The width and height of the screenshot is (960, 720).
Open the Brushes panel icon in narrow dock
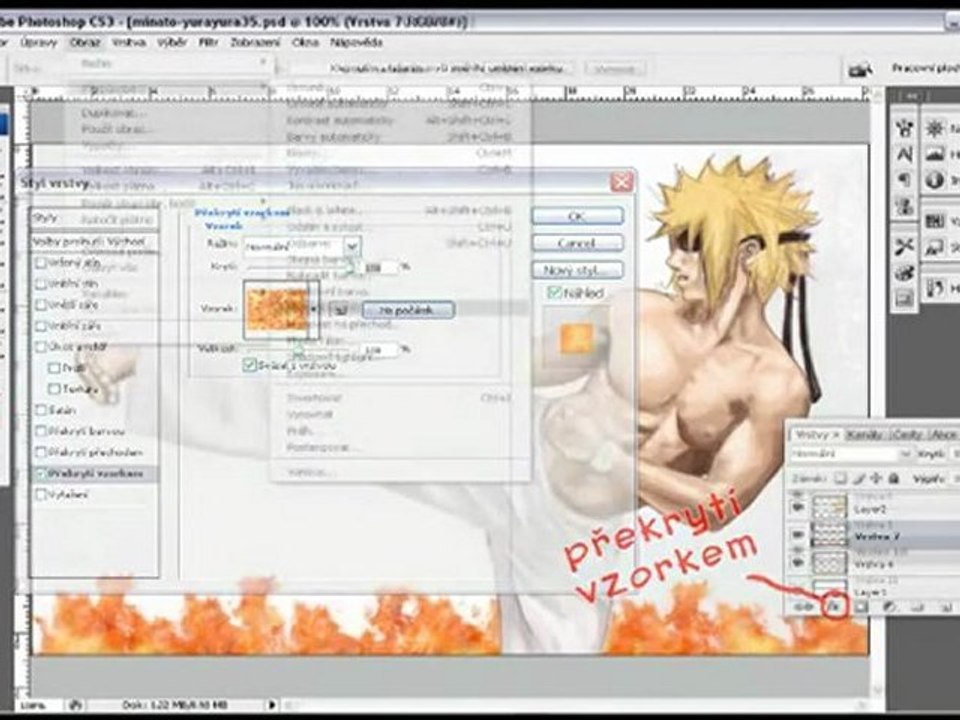click(904, 128)
